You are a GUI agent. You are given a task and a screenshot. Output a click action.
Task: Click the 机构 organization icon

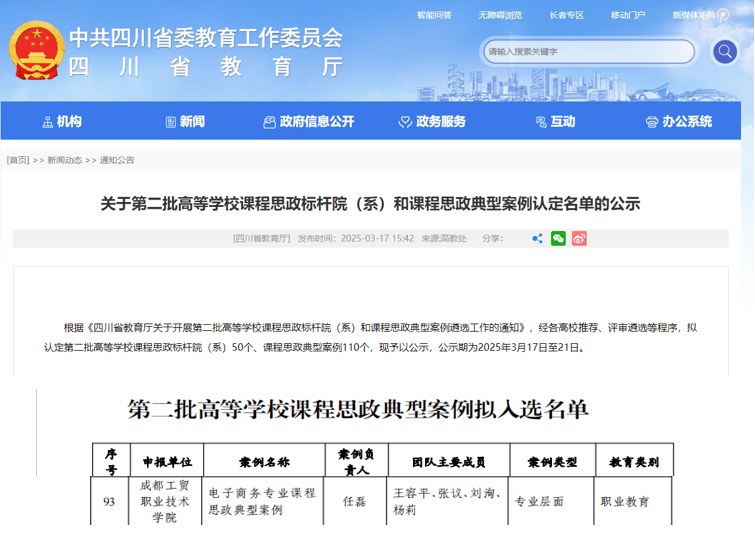pyautogui.click(x=48, y=122)
